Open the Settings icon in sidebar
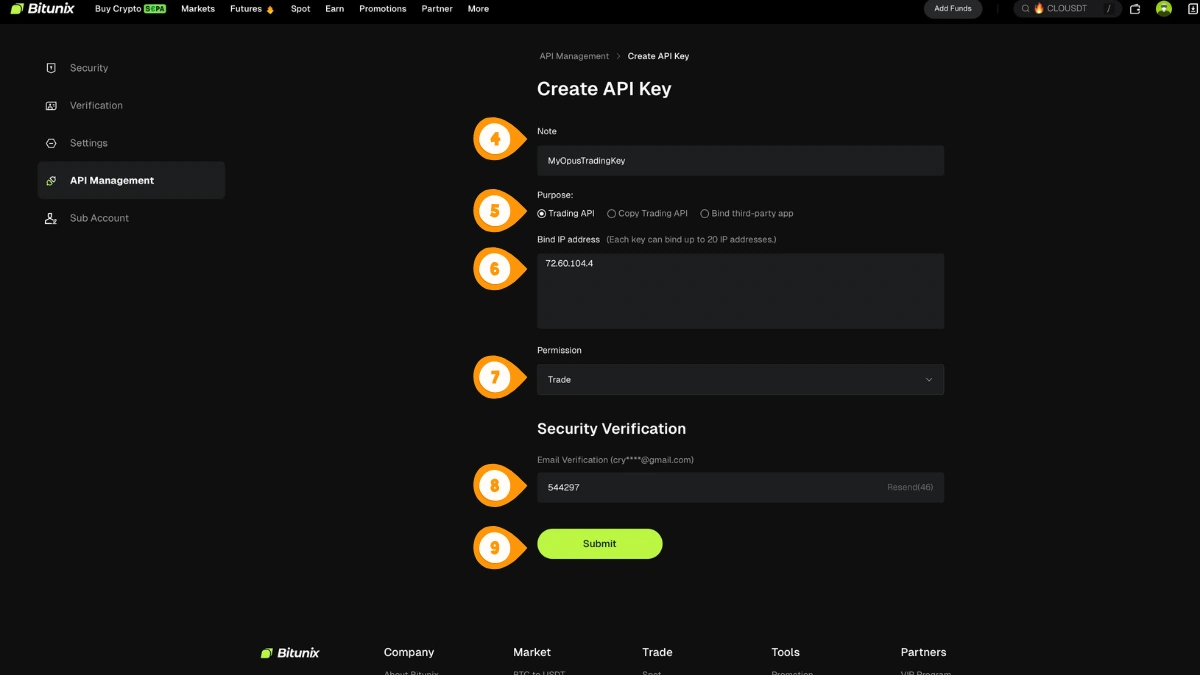This screenshot has width=1200, height=675. 51,143
